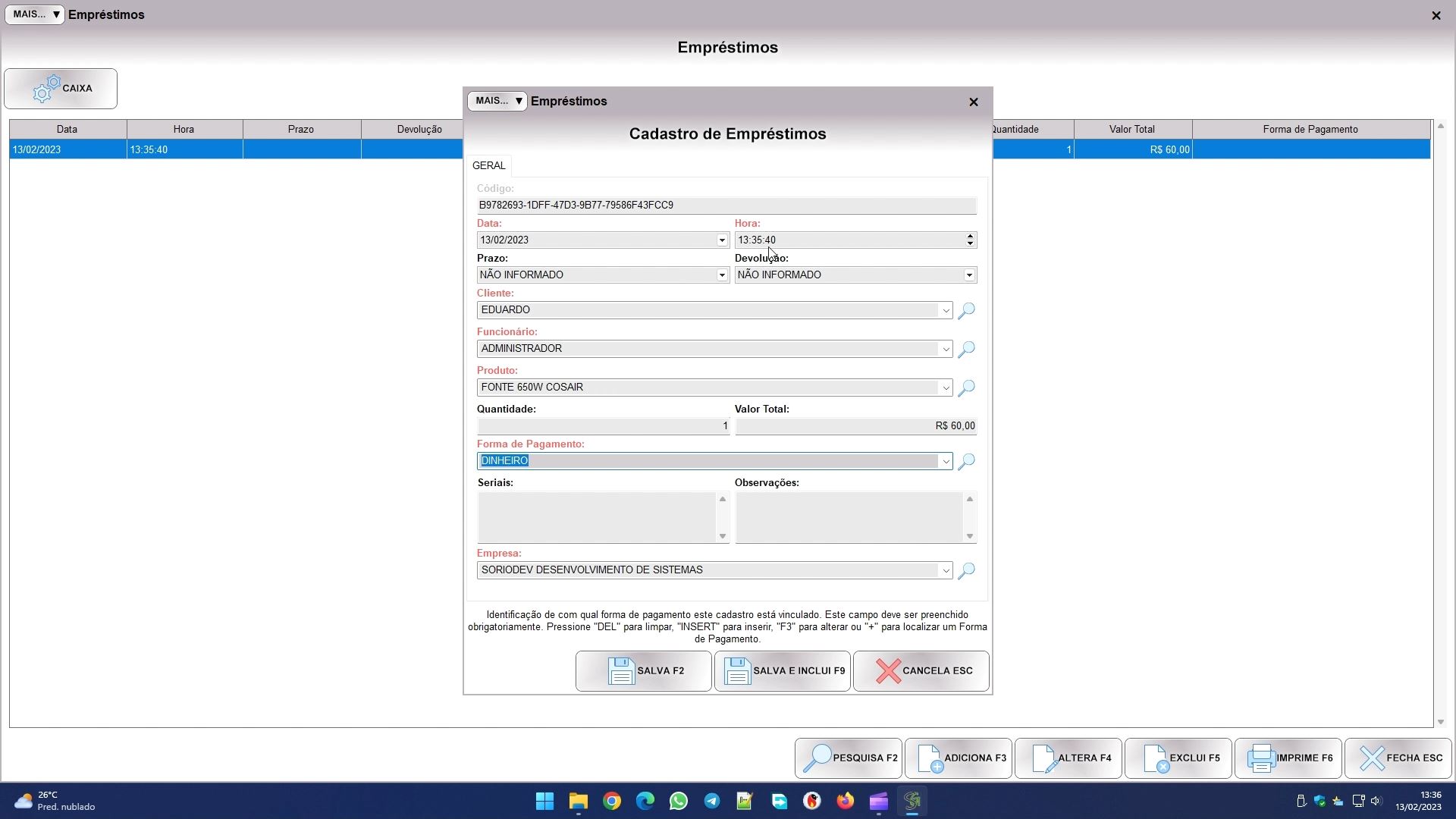Click PESQUISA F2 search button

point(848,758)
